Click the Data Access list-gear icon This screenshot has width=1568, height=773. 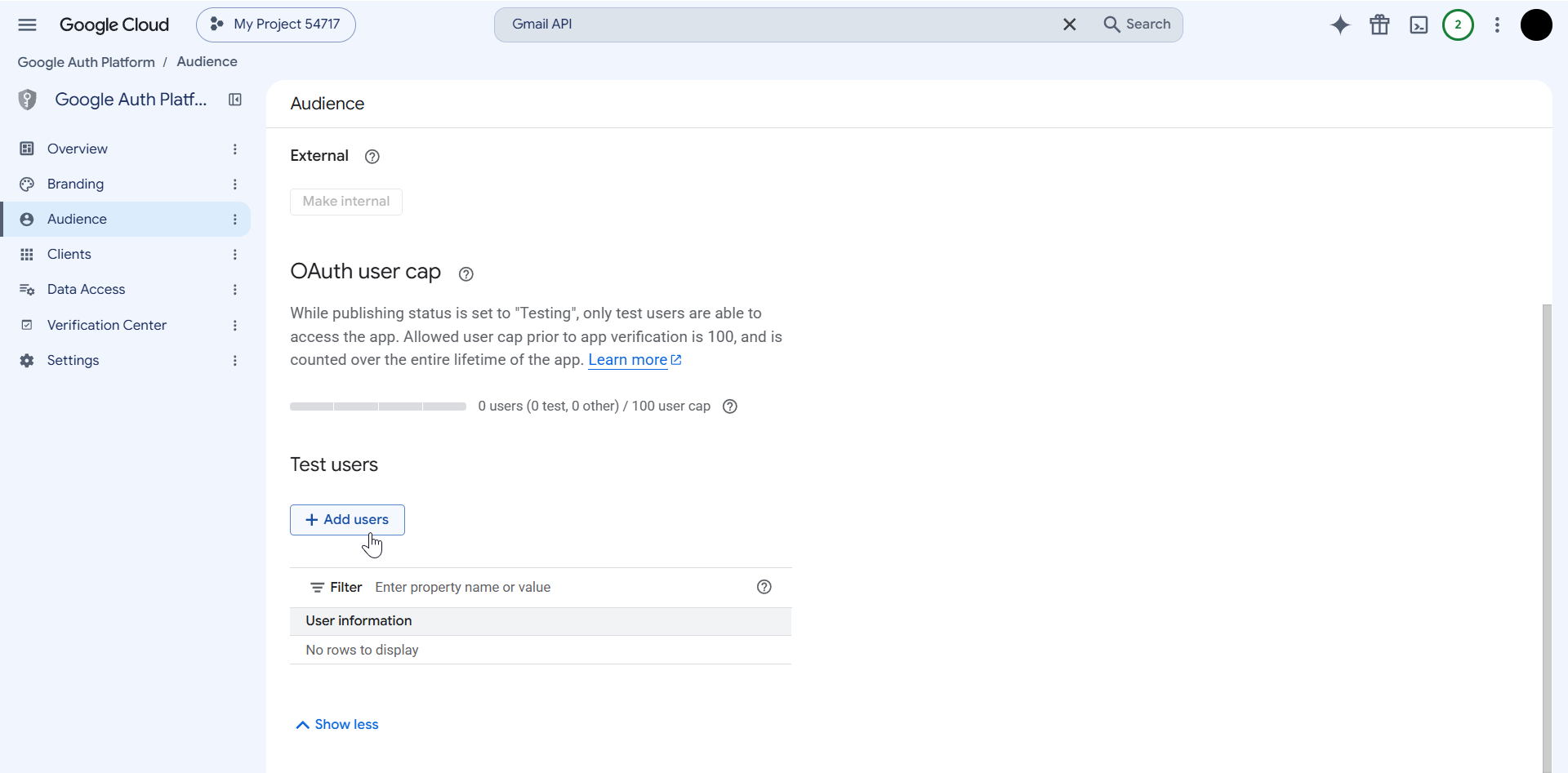point(27,289)
